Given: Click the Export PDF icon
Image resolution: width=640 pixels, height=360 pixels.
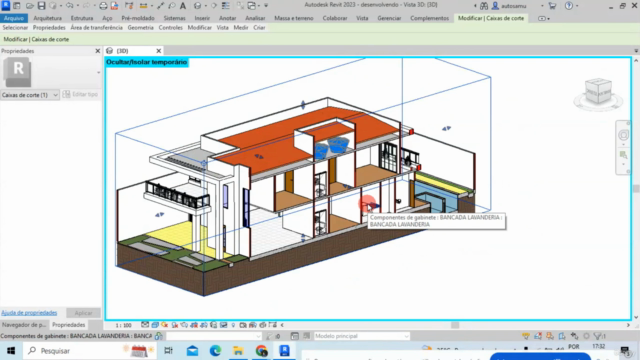Looking at the screenshot, I should pos(114,6).
